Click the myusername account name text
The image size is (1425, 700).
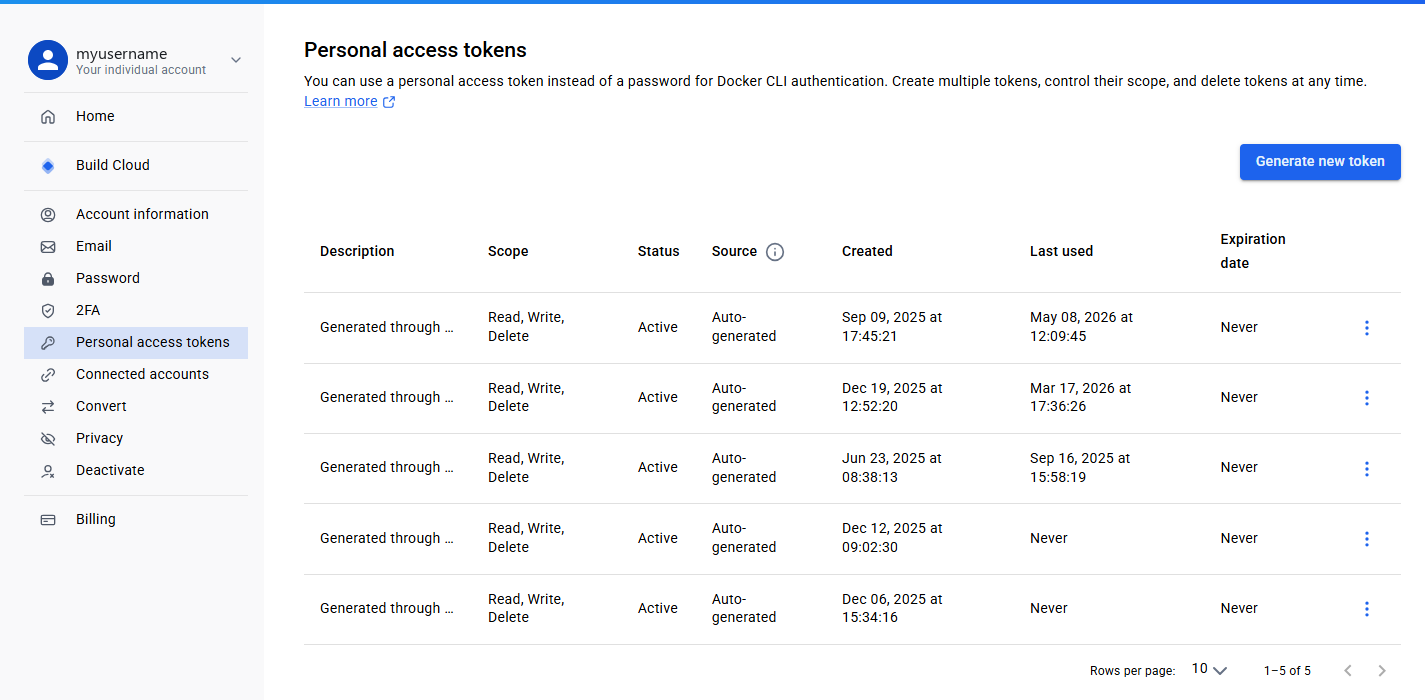pyautogui.click(x=121, y=54)
